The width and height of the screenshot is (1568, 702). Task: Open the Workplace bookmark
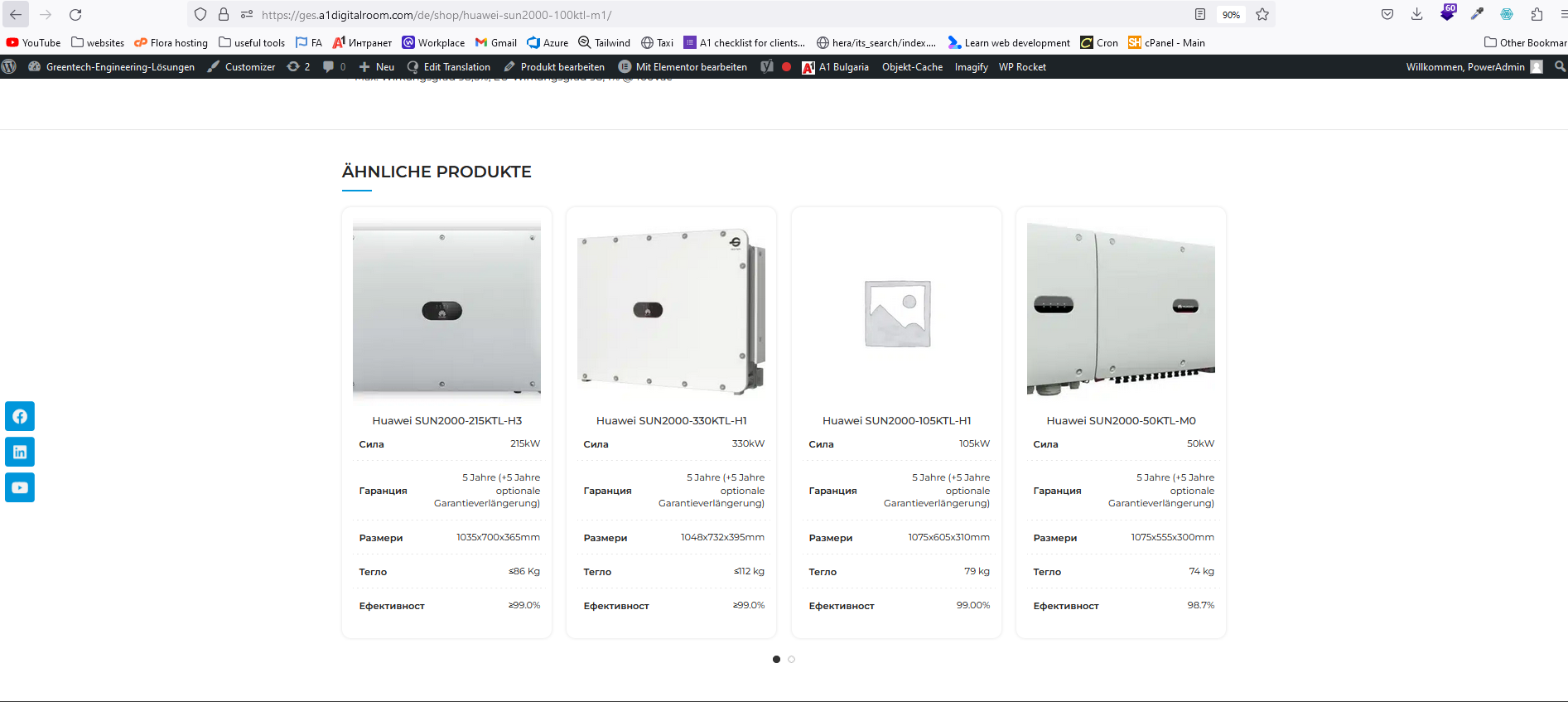[433, 42]
